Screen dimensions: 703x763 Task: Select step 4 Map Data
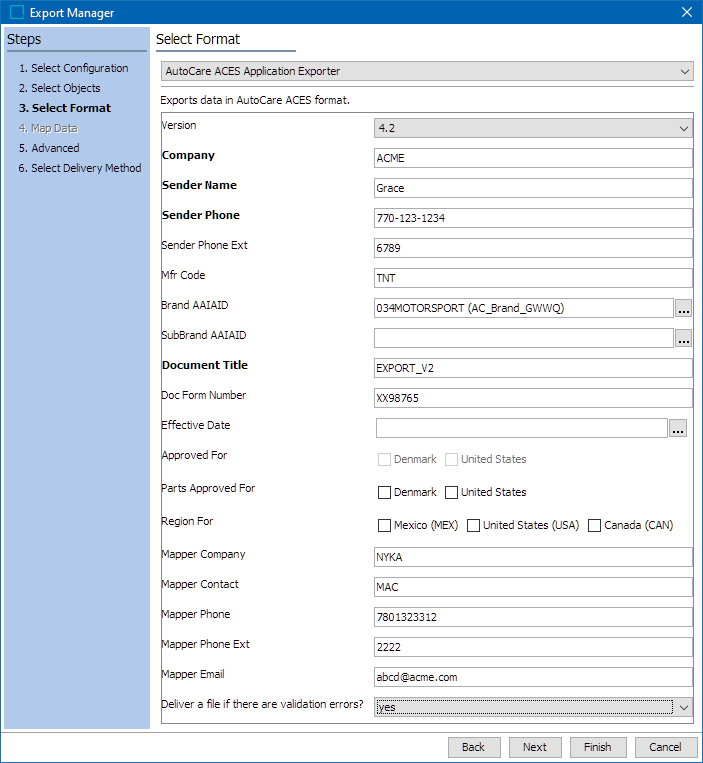tap(48, 128)
